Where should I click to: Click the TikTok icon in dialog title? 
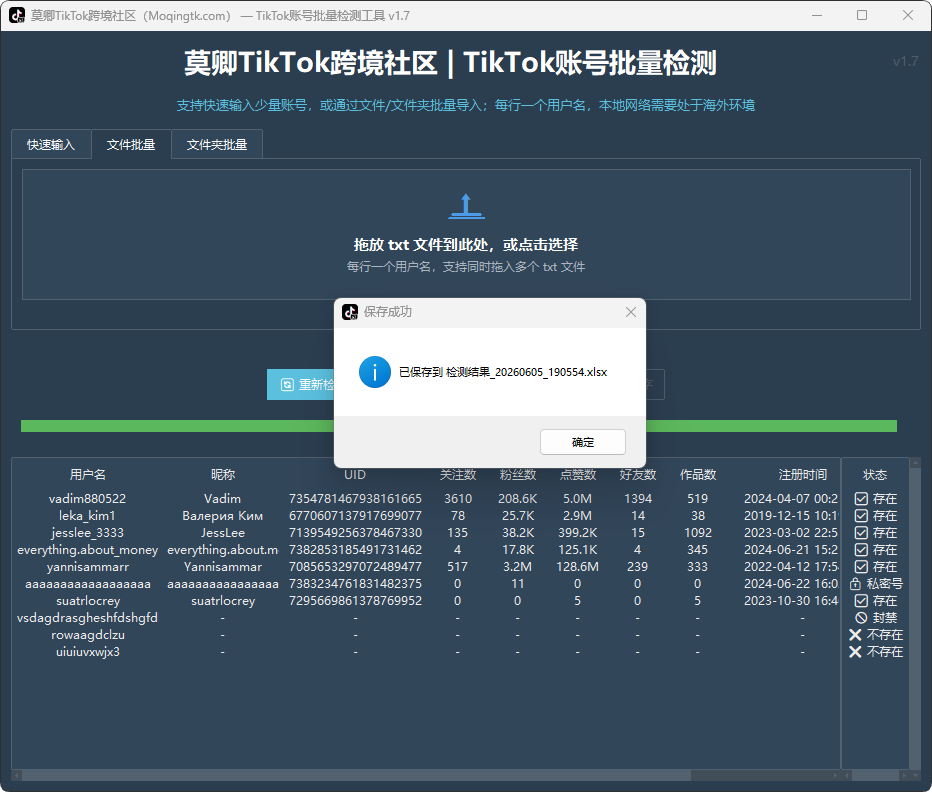(350, 312)
